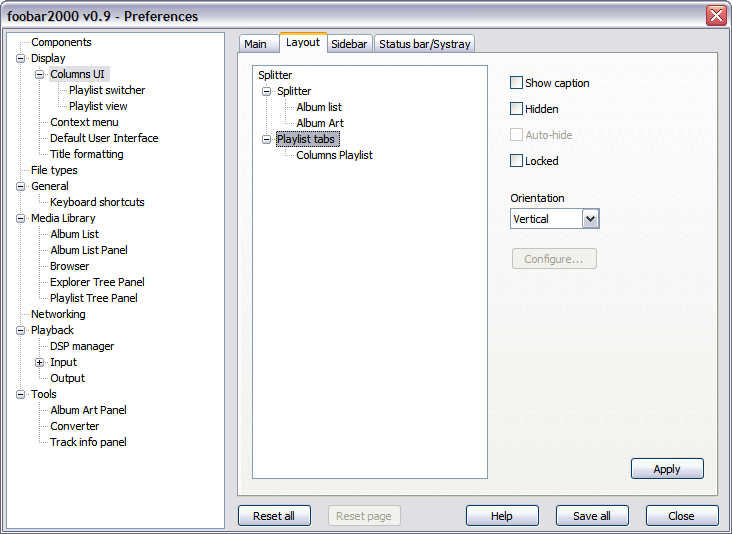The image size is (732, 534).
Task: Collapse the Tools tree node
Action: (21, 394)
